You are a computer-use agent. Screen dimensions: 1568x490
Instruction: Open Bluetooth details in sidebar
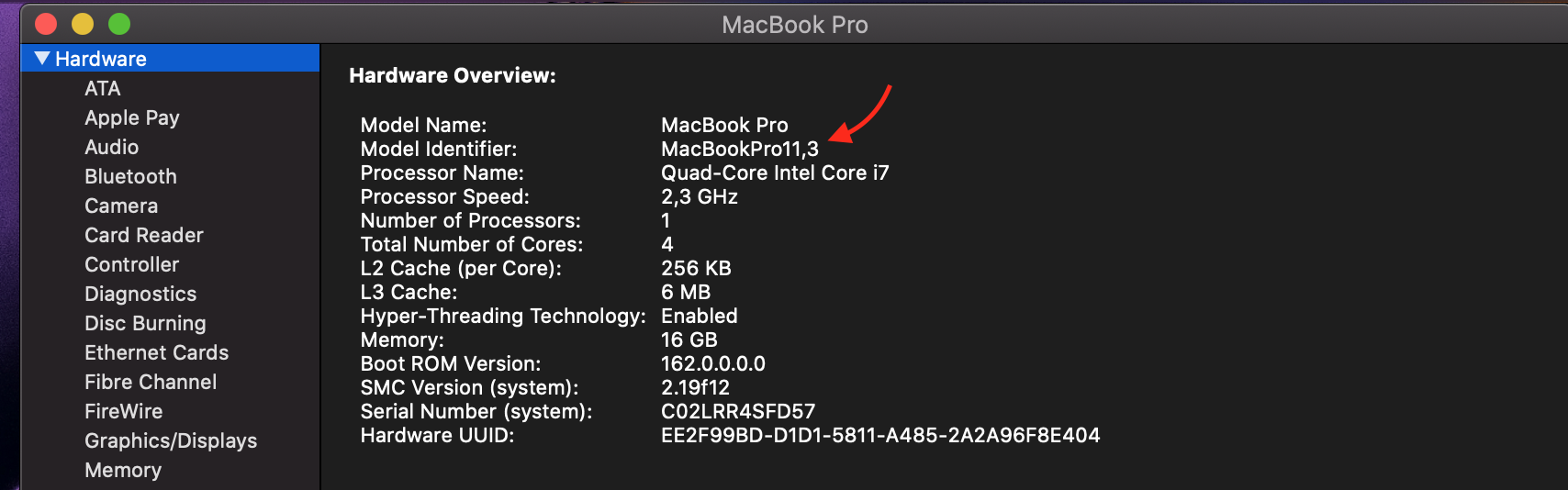(130, 176)
